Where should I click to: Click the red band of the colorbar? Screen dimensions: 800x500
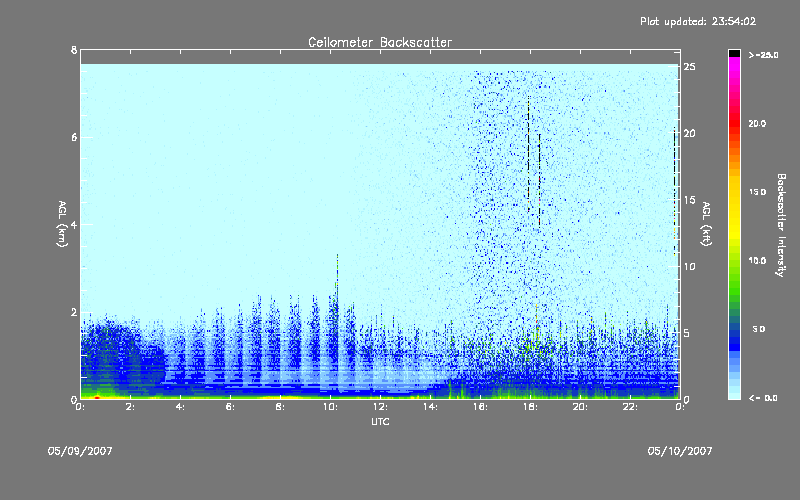[734, 125]
